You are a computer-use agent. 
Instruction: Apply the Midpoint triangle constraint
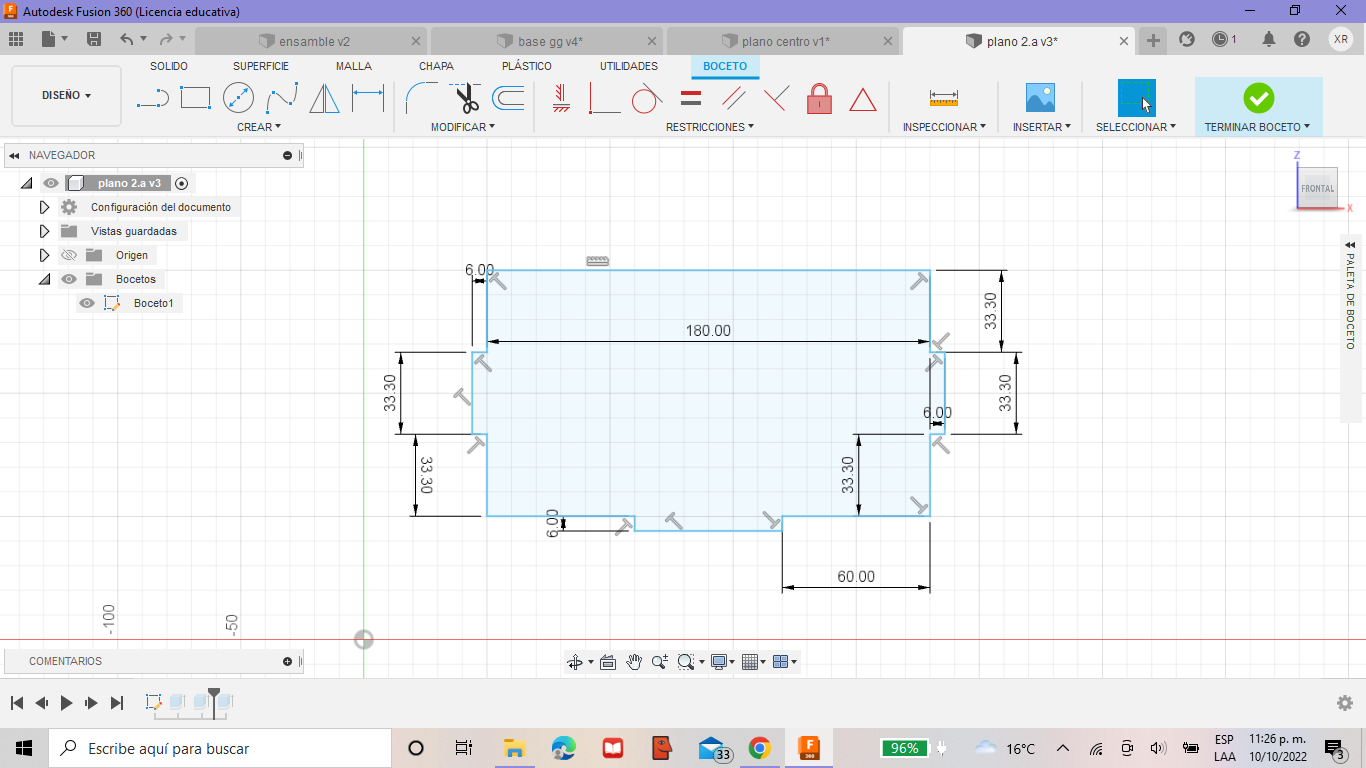[x=863, y=99]
